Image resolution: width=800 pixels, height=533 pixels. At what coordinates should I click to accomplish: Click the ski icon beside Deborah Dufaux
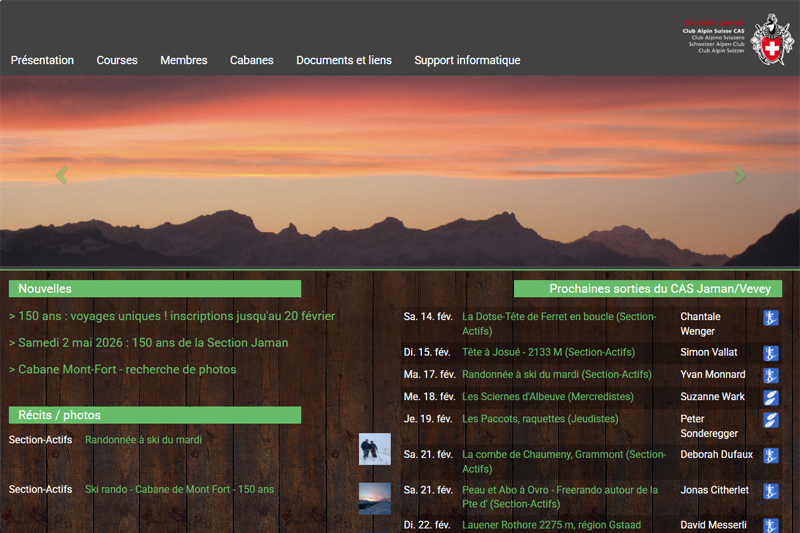[x=771, y=456]
